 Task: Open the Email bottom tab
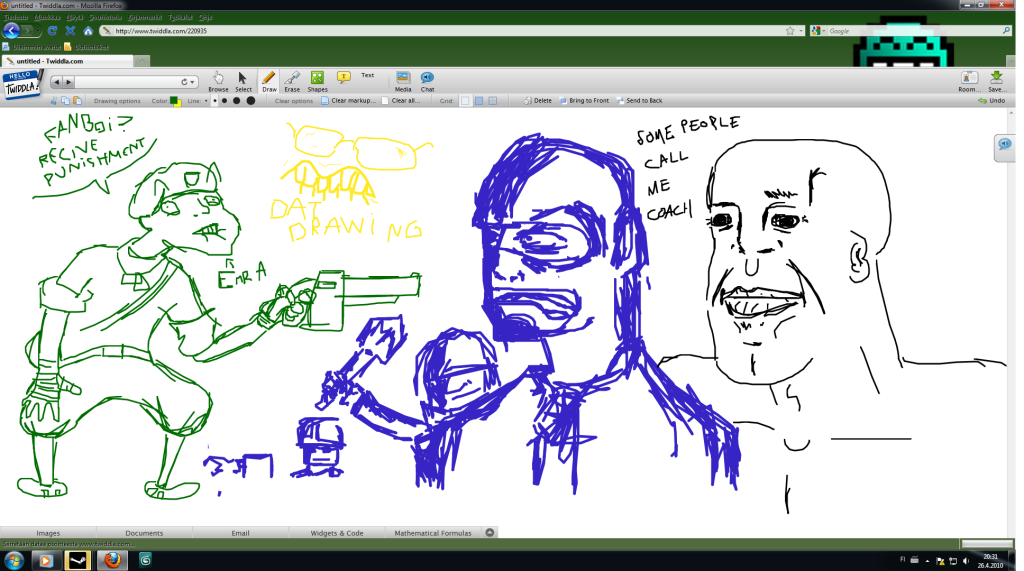(240, 532)
